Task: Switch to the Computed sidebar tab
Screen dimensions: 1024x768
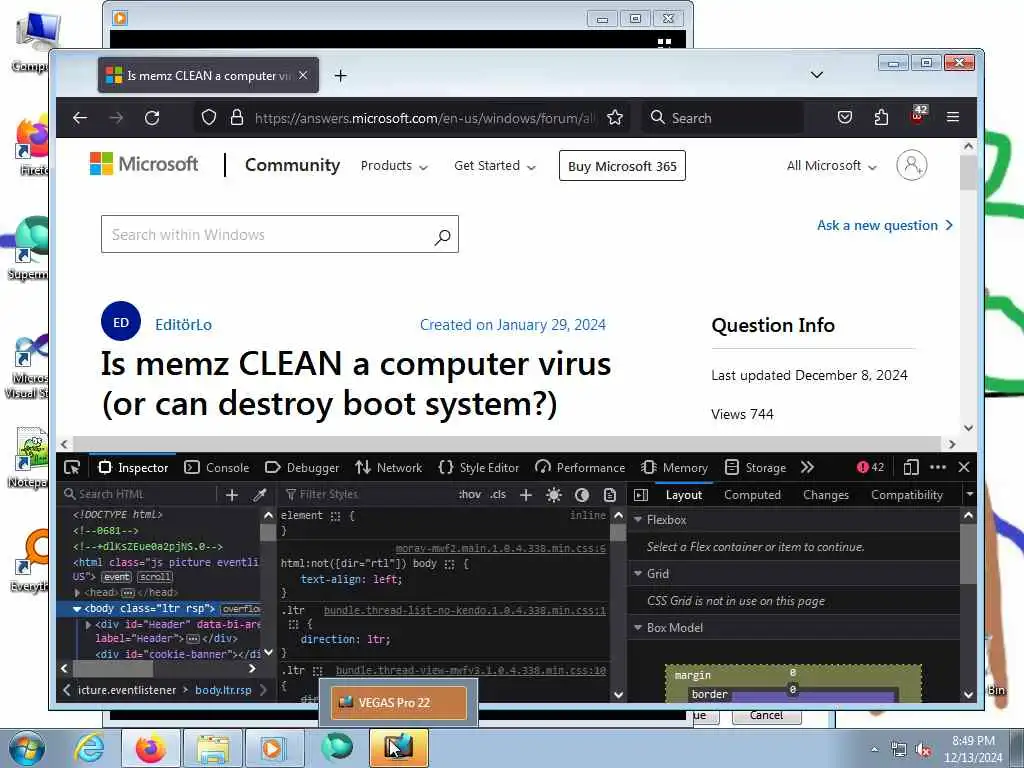Action: (x=752, y=495)
